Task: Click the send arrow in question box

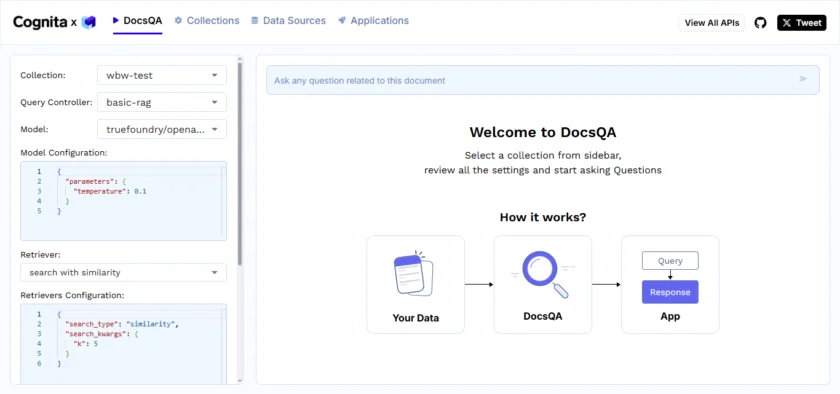Action: tap(802, 79)
